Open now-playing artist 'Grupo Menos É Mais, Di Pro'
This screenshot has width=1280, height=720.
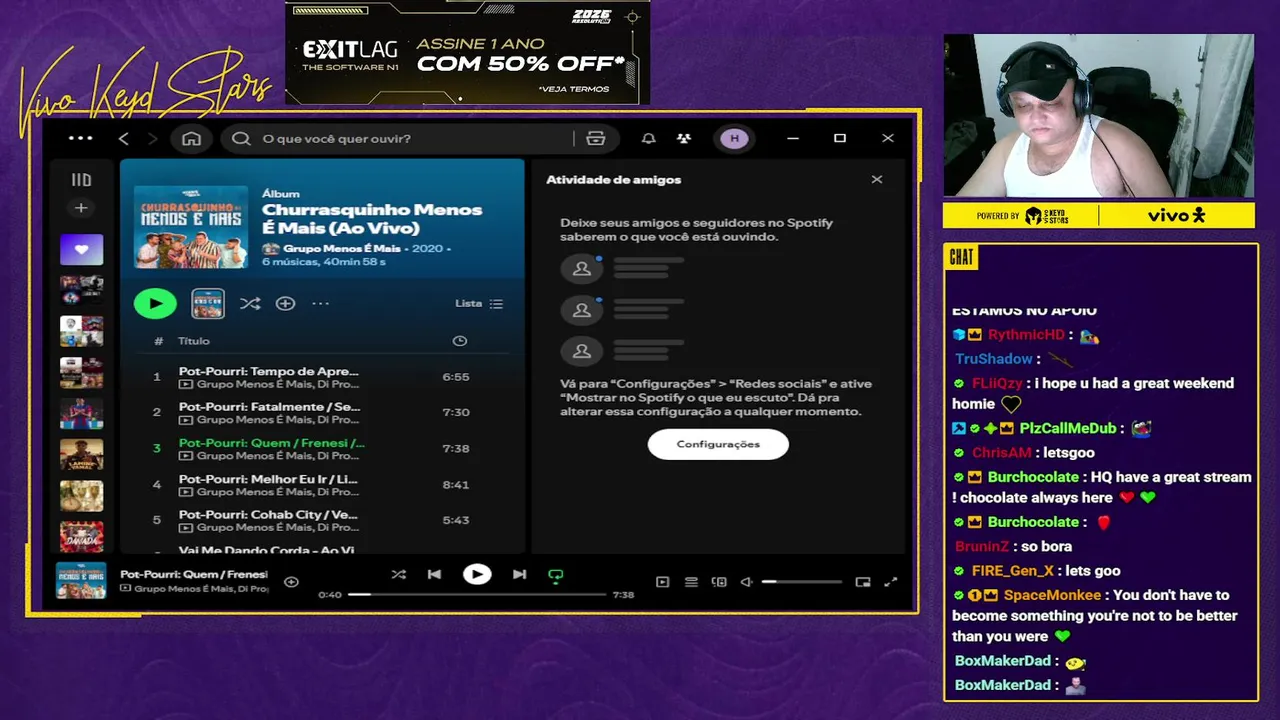(x=200, y=589)
